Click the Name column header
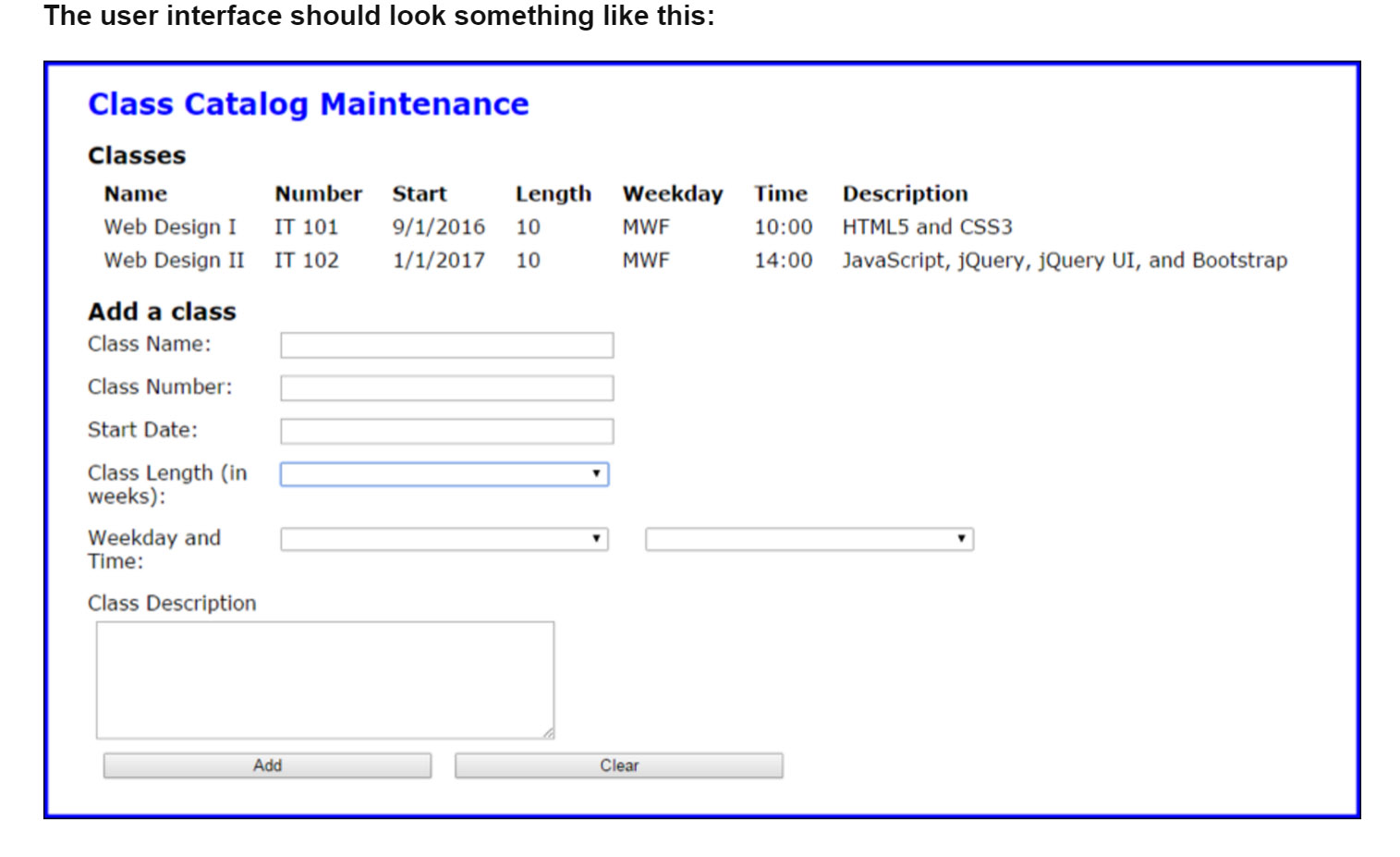Screen dimensions: 1400x857 136,194
